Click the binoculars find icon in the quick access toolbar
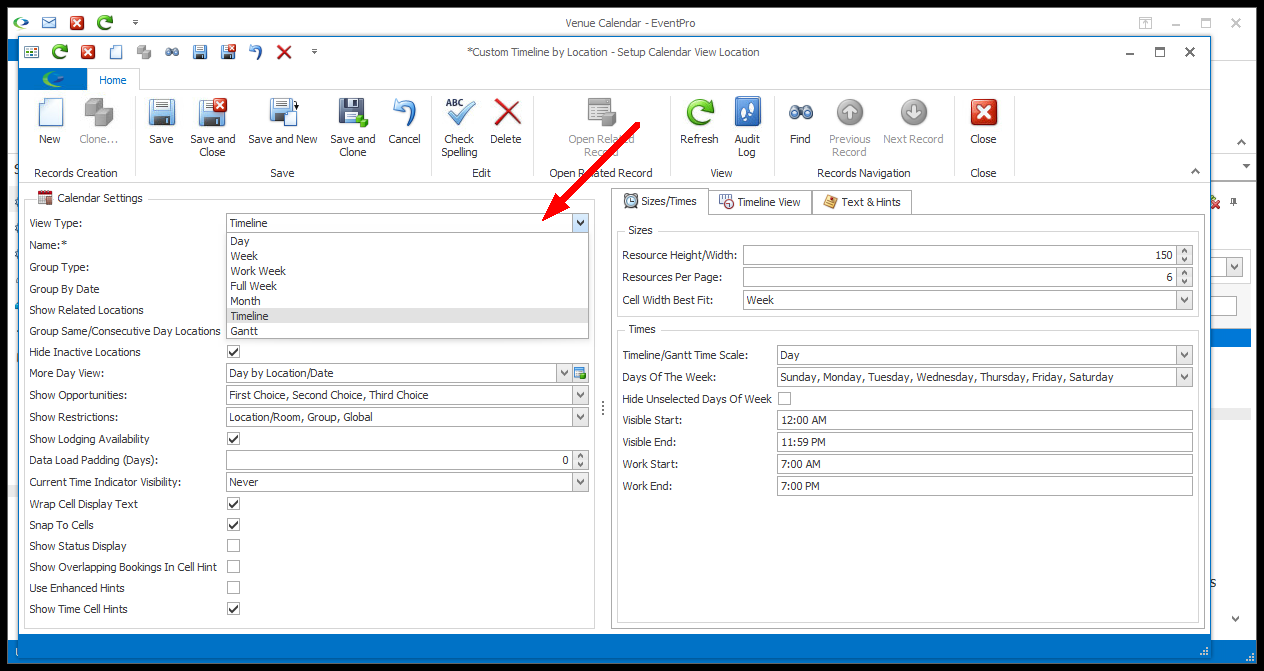Image resolution: width=1264 pixels, height=671 pixels. pos(172,52)
